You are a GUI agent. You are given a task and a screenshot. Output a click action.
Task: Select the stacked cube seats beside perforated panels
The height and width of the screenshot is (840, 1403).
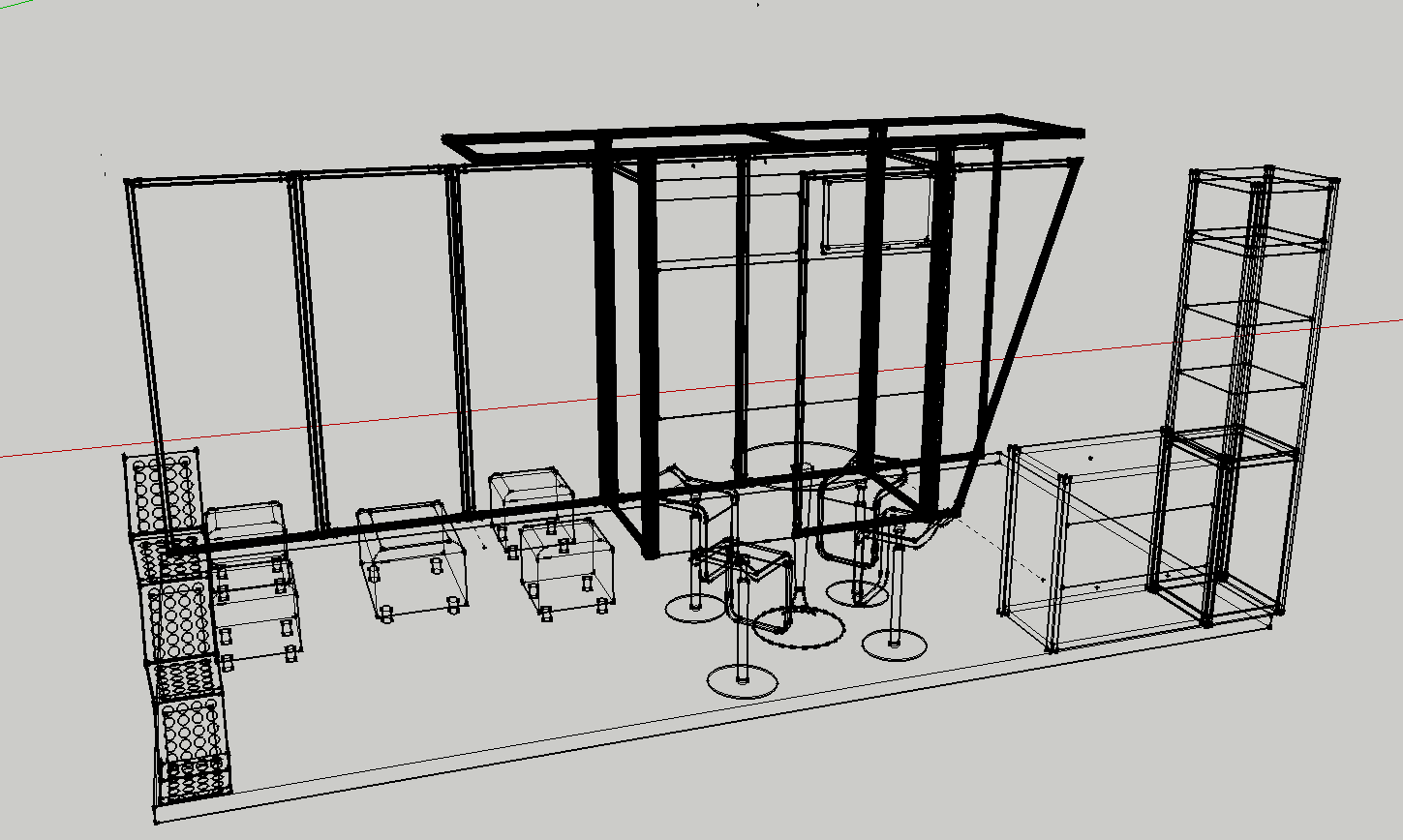(250, 581)
